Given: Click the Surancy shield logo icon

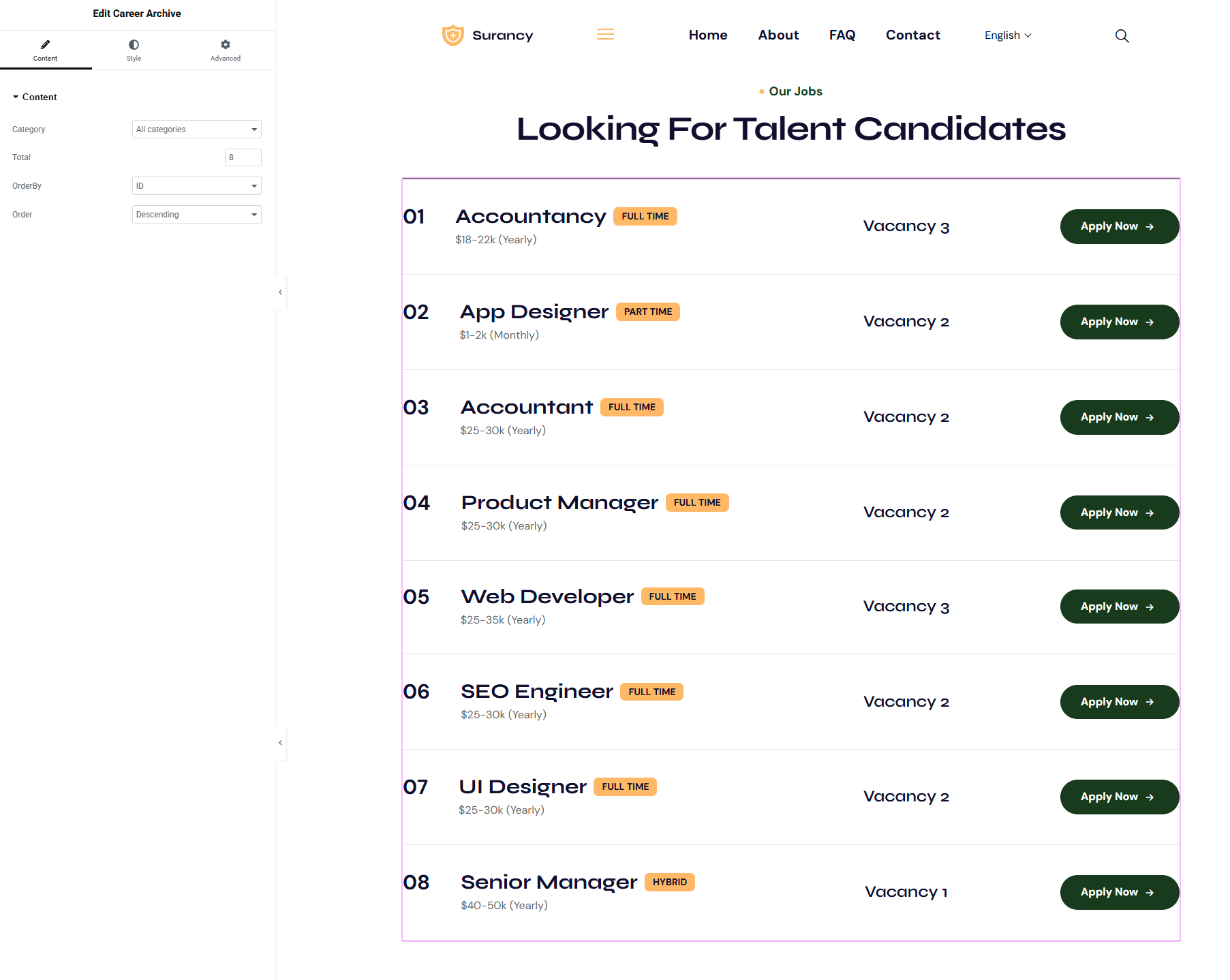Looking at the screenshot, I should pyautogui.click(x=453, y=35).
